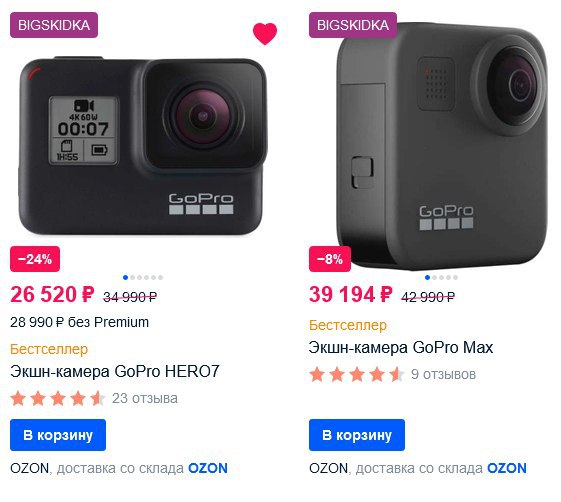Click the −8% discount badge
This screenshot has height=502, width=561.
click(330, 259)
